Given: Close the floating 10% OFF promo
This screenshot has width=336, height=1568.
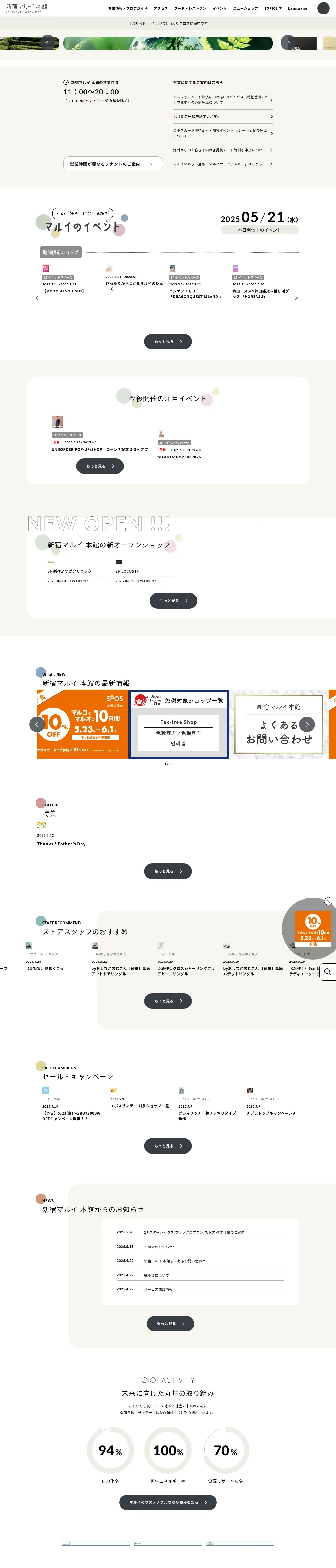Looking at the screenshot, I should coord(328,902).
